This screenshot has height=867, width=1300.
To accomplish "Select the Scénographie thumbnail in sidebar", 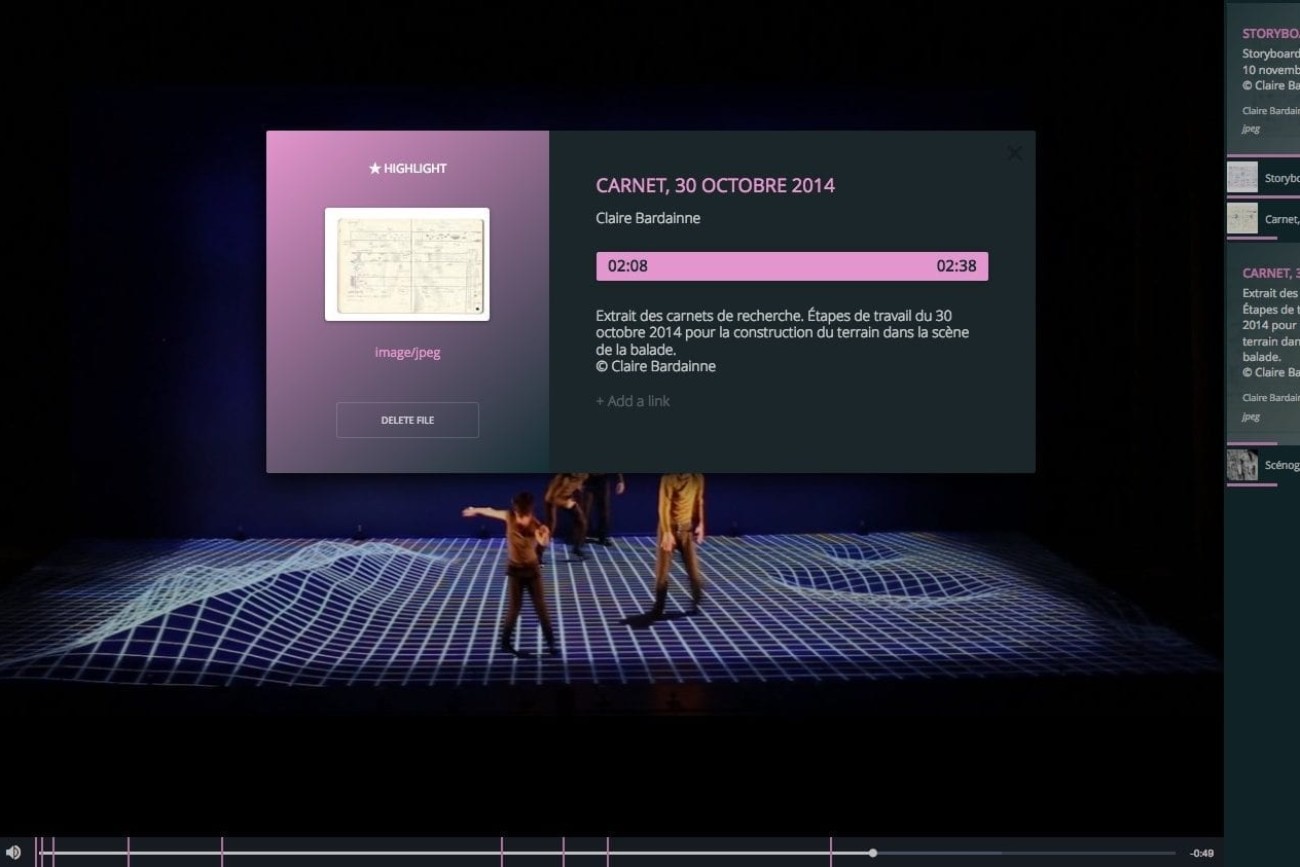I will coord(1242,465).
